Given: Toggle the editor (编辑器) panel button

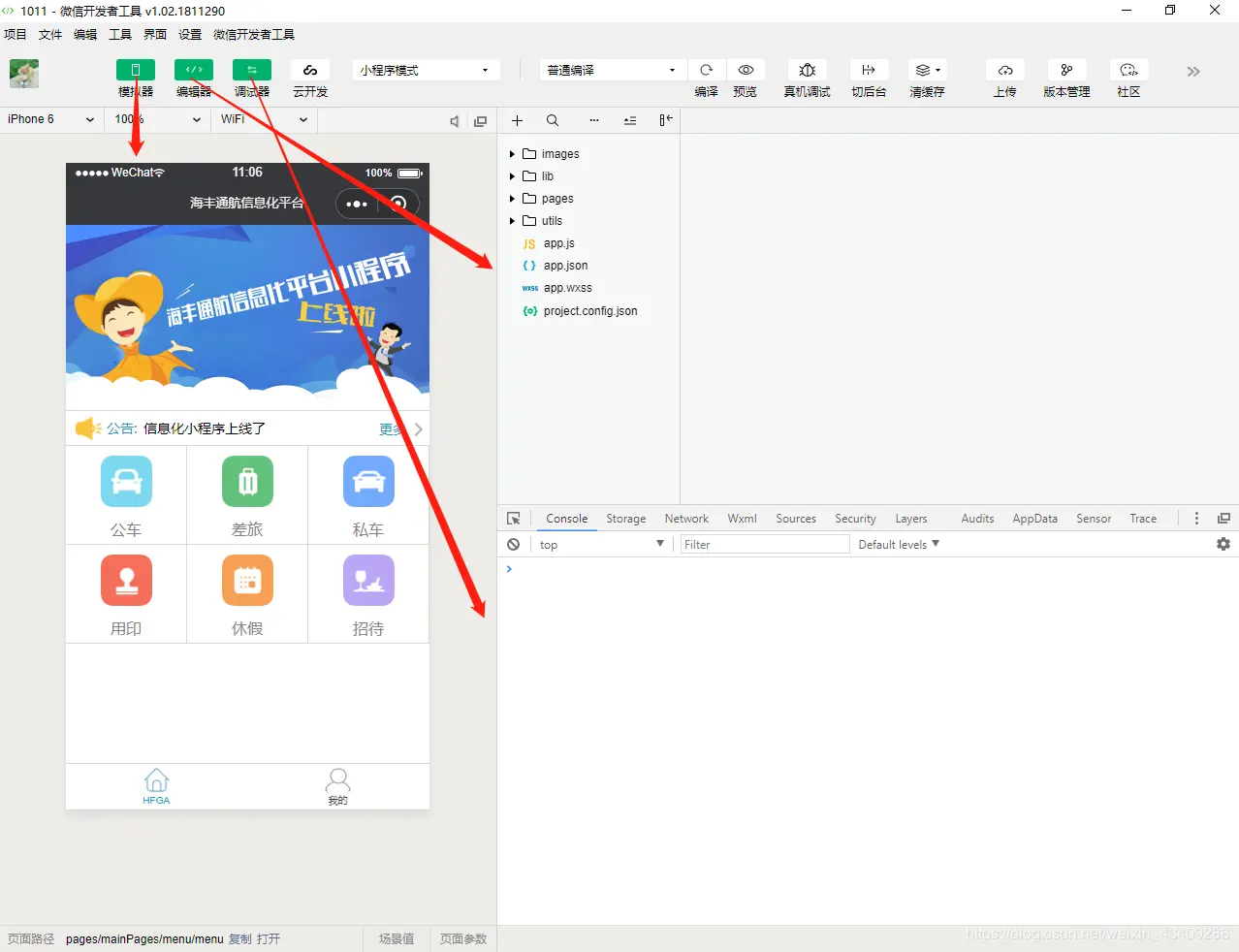Looking at the screenshot, I should pos(194,70).
